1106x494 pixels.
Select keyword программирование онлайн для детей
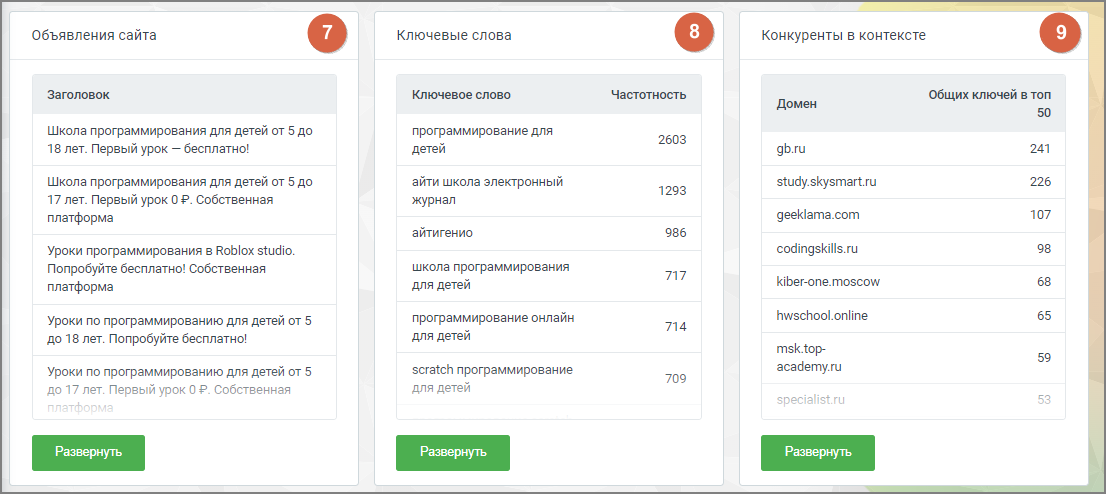coord(493,327)
